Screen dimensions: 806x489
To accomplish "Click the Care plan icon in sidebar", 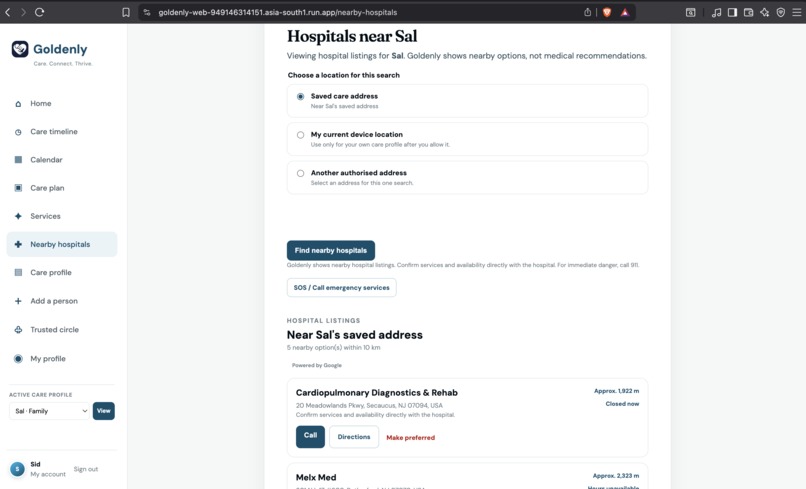I will [x=18, y=188].
